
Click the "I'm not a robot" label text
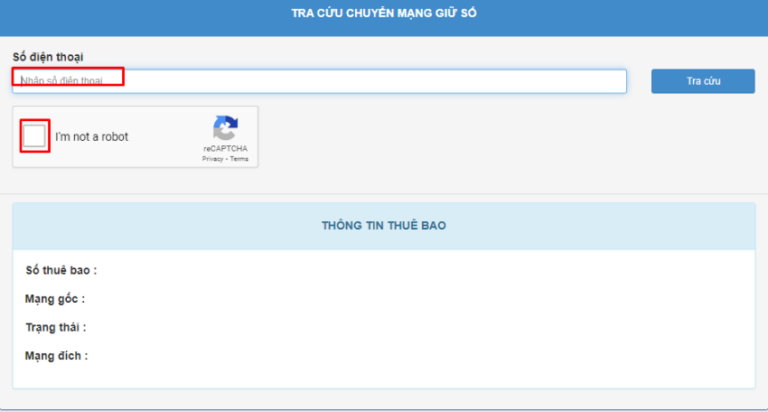coord(92,137)
